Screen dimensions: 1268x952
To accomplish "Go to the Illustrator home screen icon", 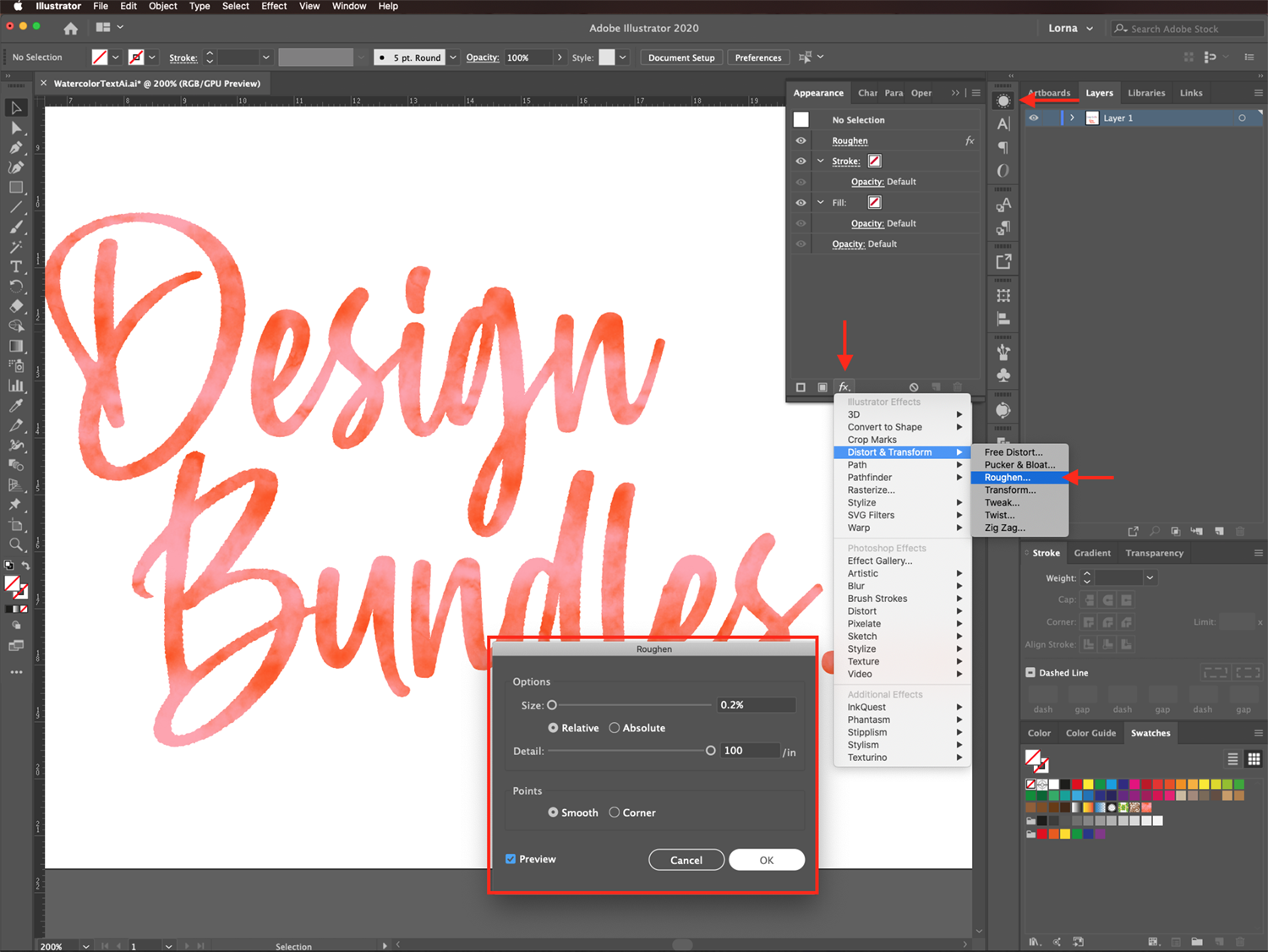I will tap(71, 28).
